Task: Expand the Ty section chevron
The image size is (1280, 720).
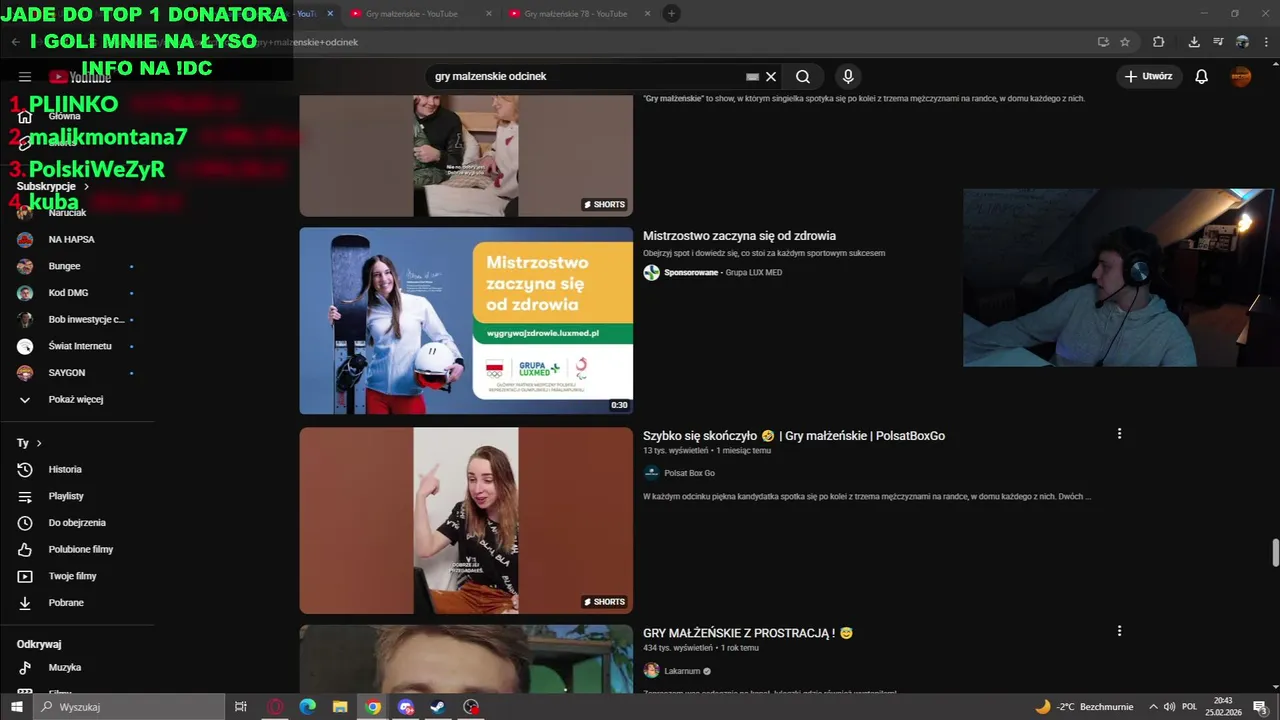Action: [x=39, y=443]
